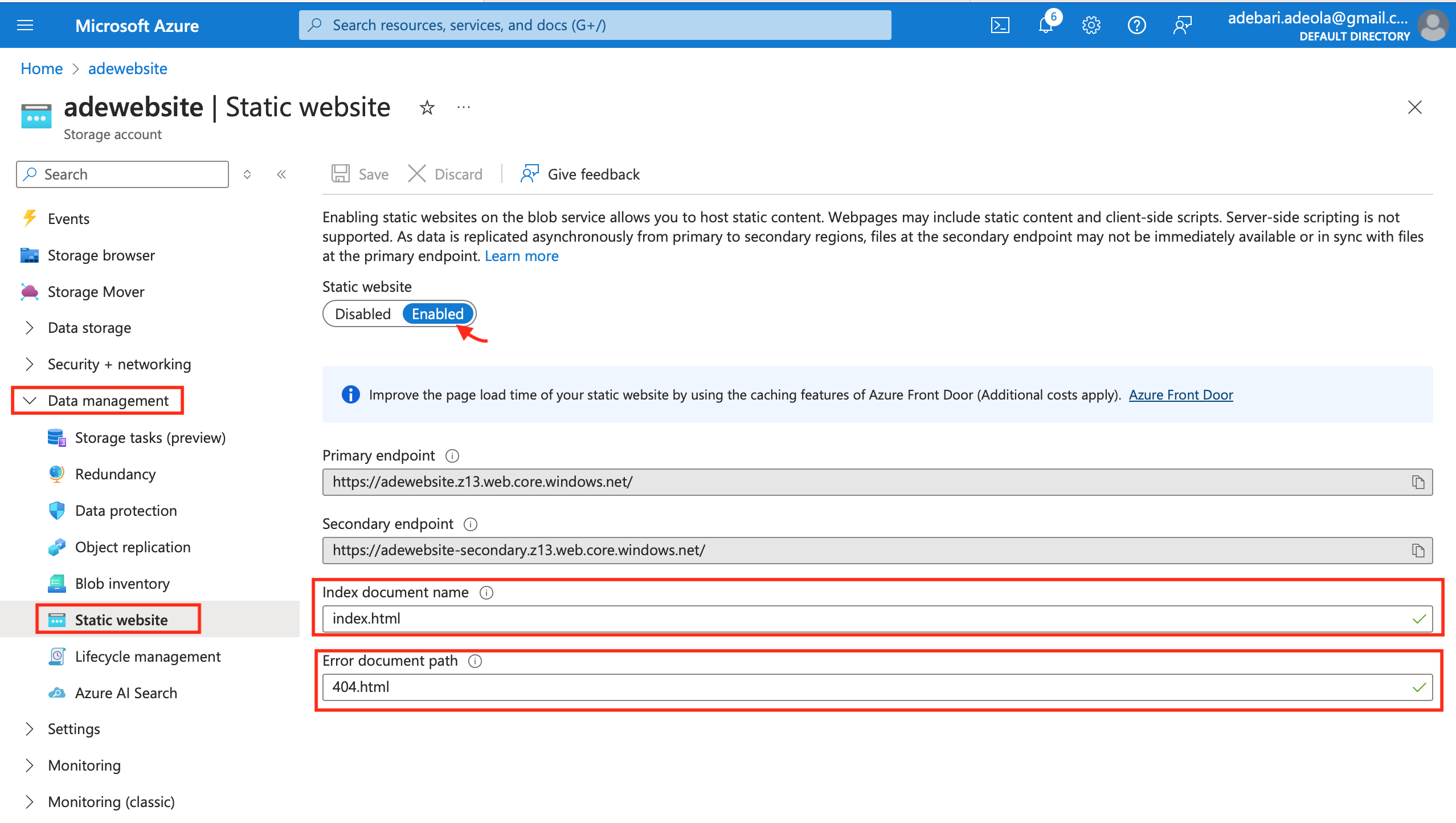Click the Error document path field
Viewport: 1456px width, 823px height.
[x=866, y=687]
